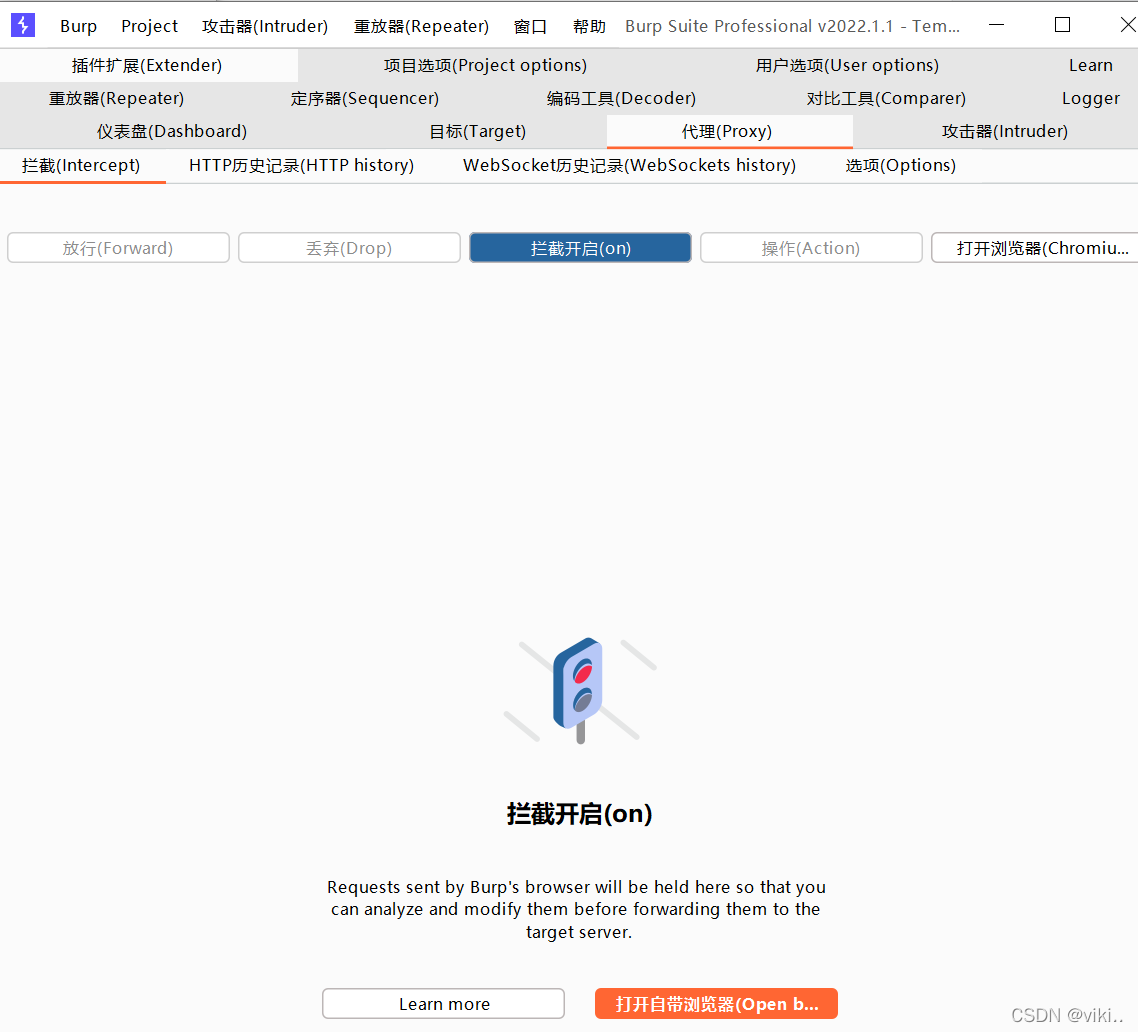
Task: Switch to 重放器(Repeater) tool tab
Action: coord(116,98)
